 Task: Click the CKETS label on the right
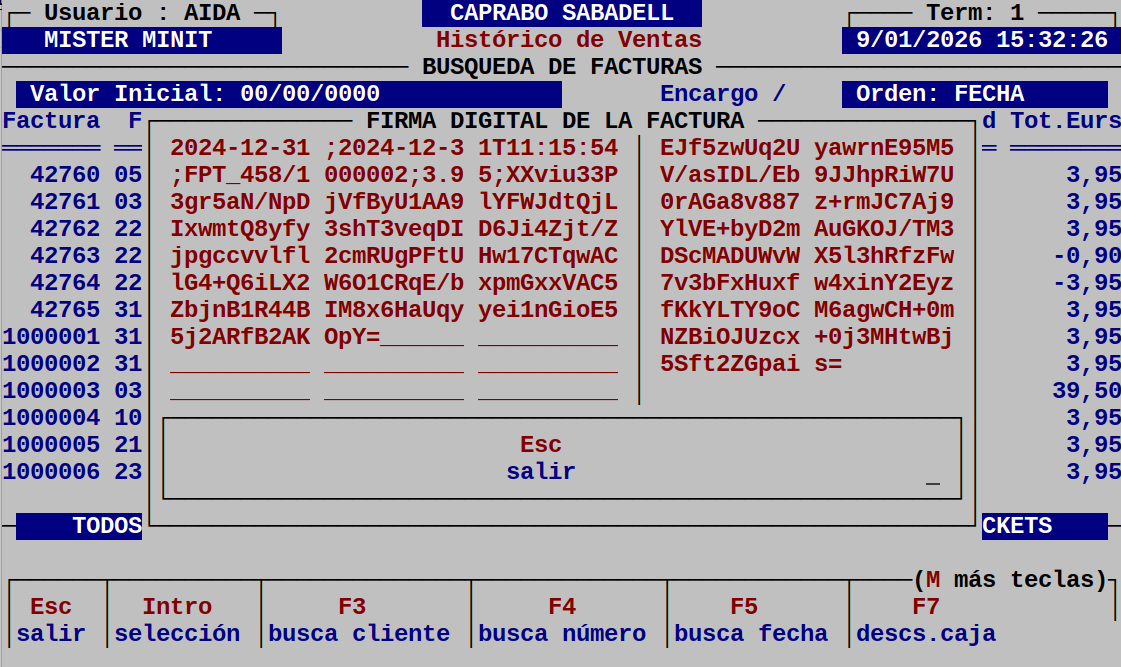(1043, 525)
